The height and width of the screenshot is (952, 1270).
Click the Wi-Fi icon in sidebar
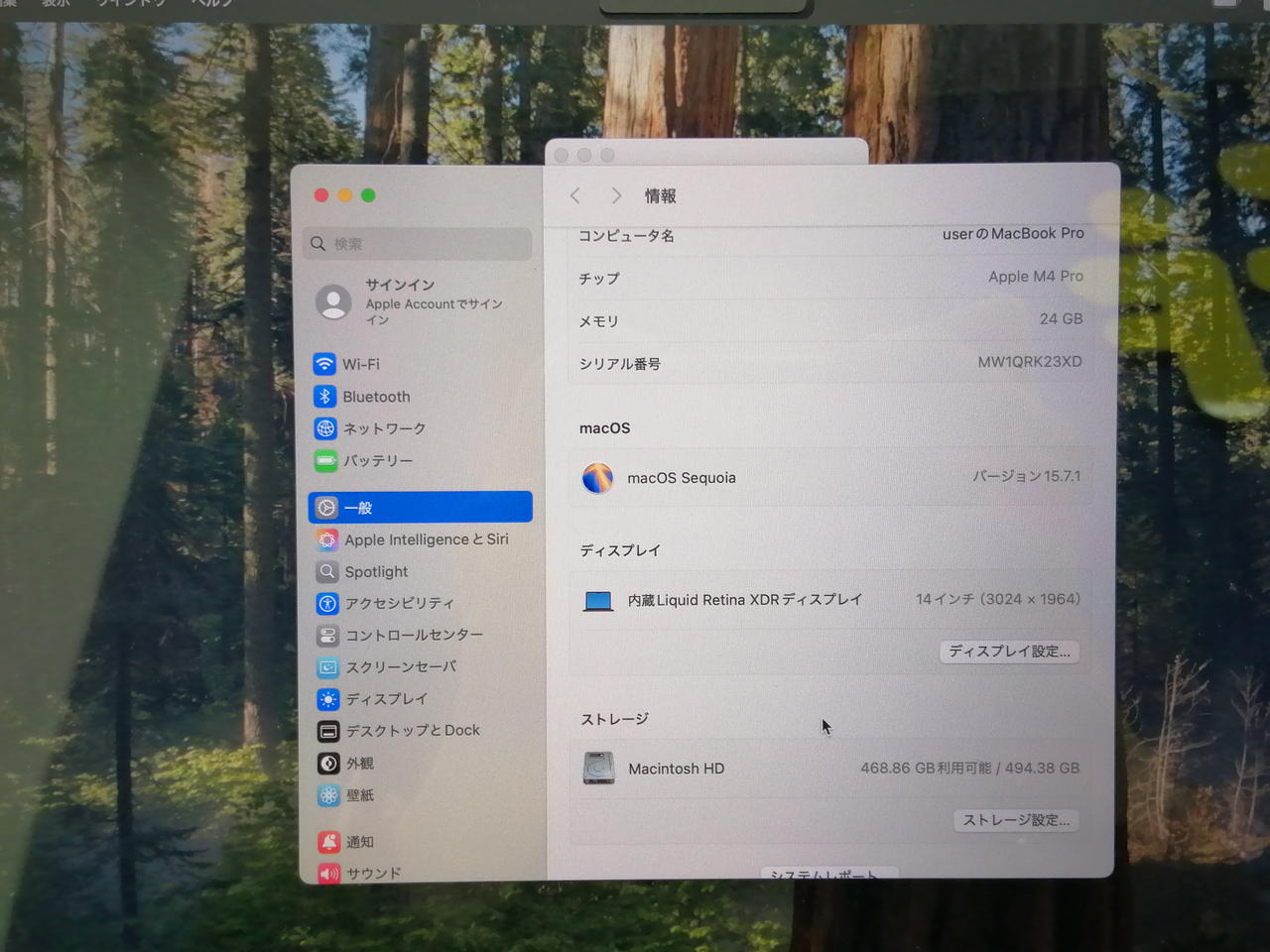click(x=324, y=364)
